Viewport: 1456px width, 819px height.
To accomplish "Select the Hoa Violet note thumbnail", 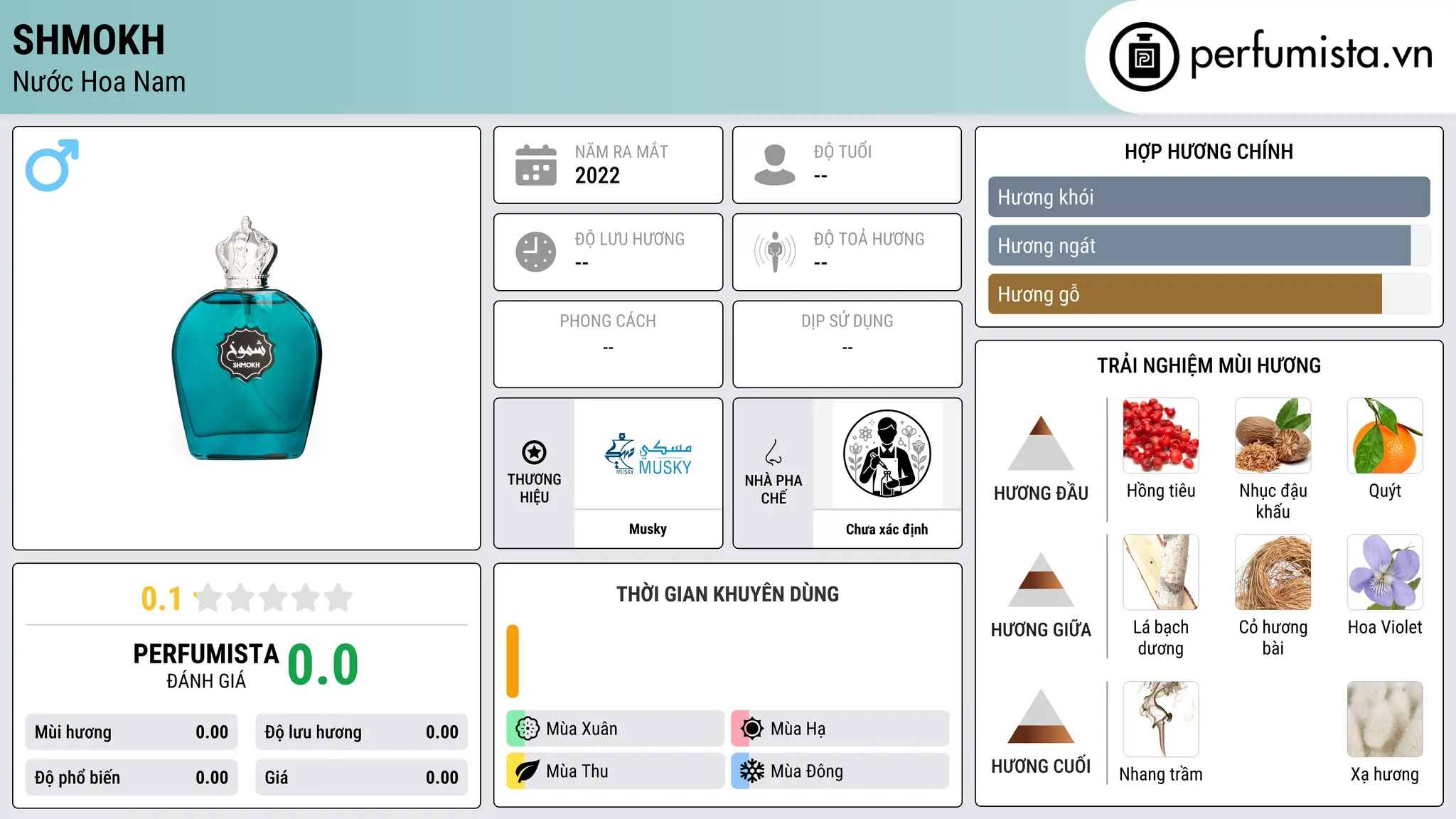I will pyautogui.click(x=1385, y=572).
